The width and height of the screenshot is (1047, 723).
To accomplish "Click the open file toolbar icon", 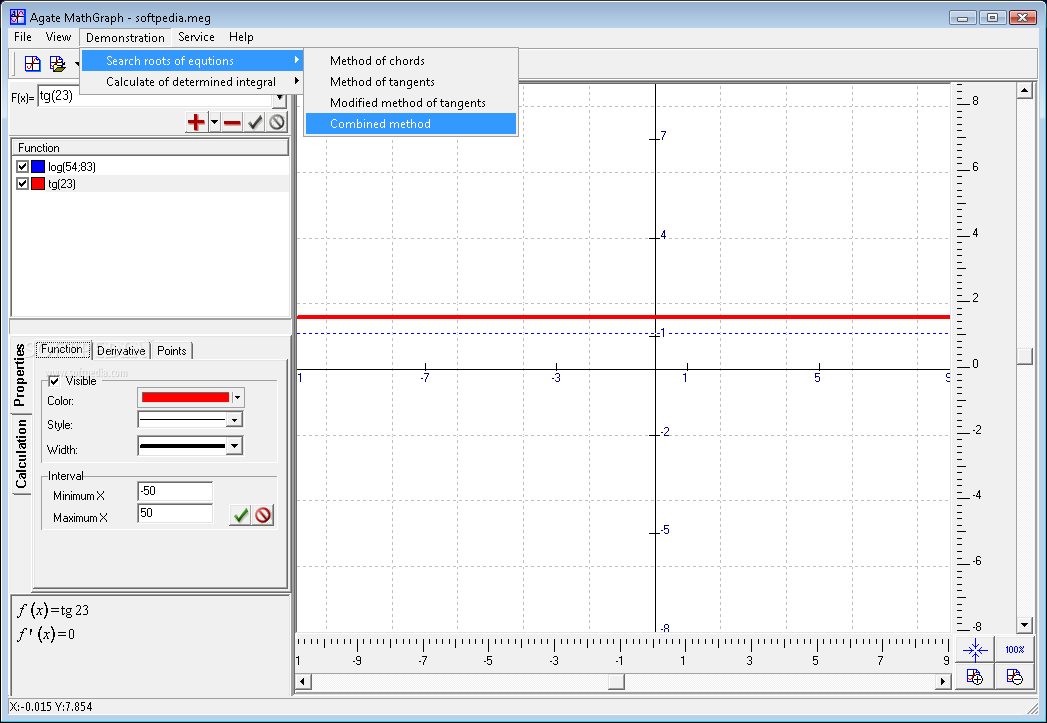I will [x=58, y=64].
